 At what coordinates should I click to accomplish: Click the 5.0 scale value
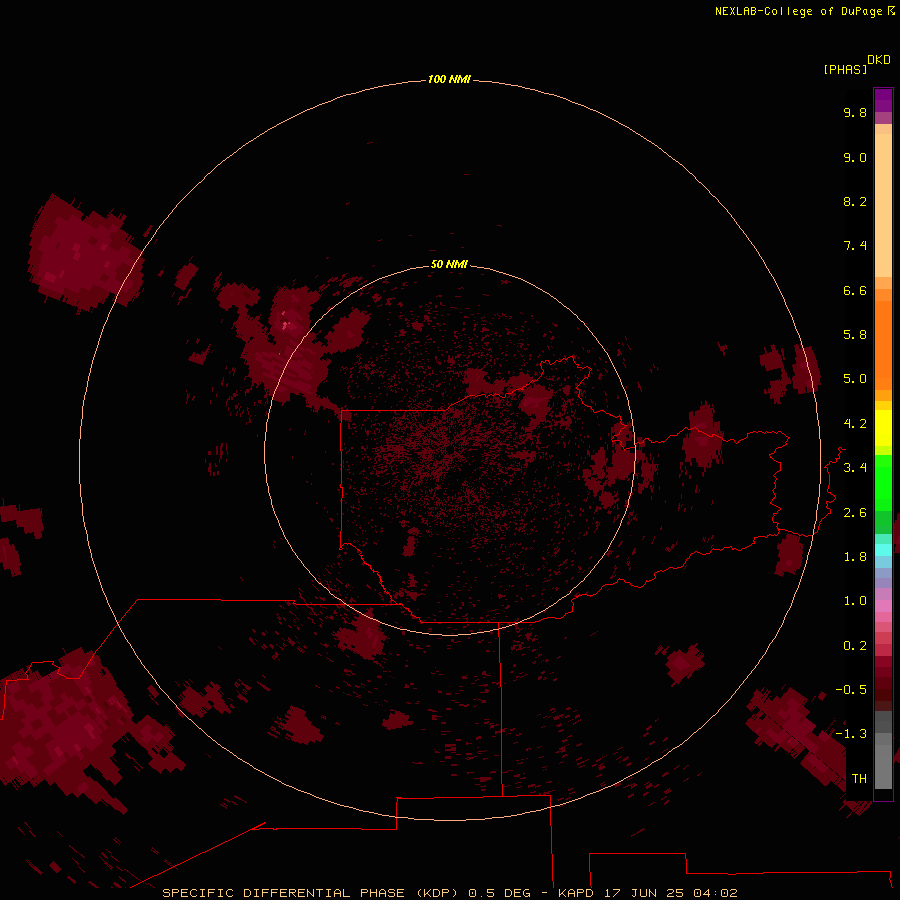[855, 379]
